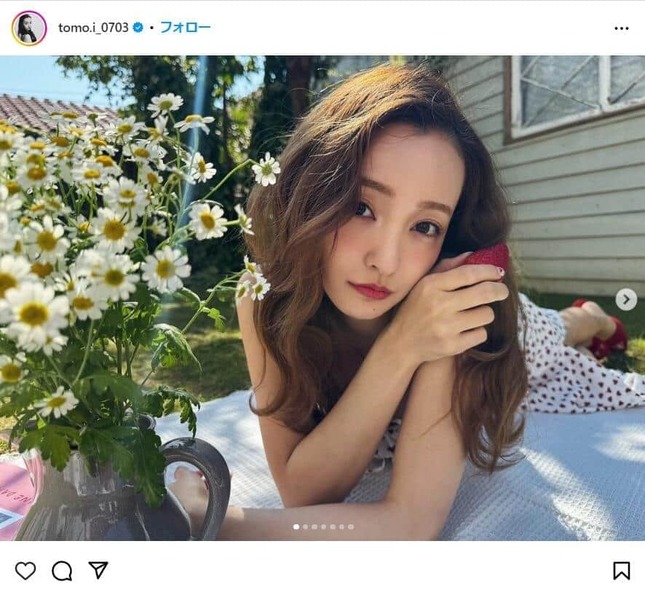Jump to second carousel dot
The image size is (645, 592).
(x=305, y=527)
